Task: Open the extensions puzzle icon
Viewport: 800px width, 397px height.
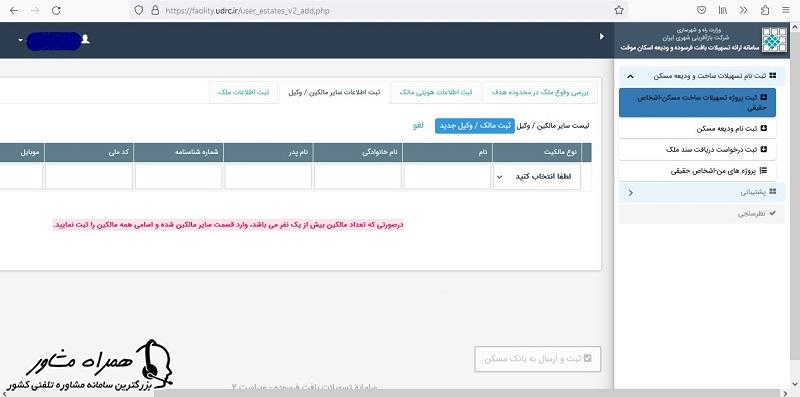Action: 765,10
